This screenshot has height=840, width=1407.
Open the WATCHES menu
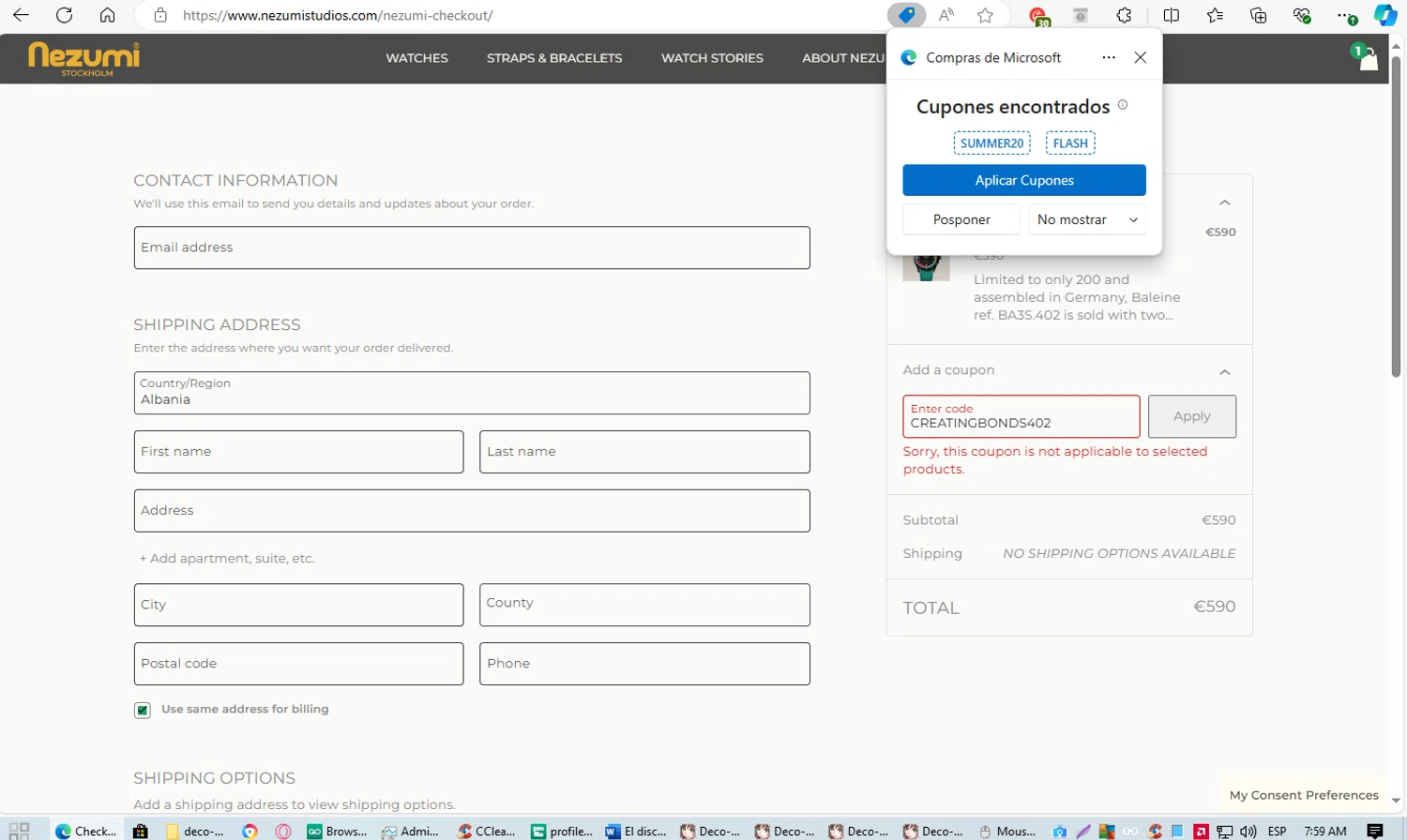[x=417, y=58]
